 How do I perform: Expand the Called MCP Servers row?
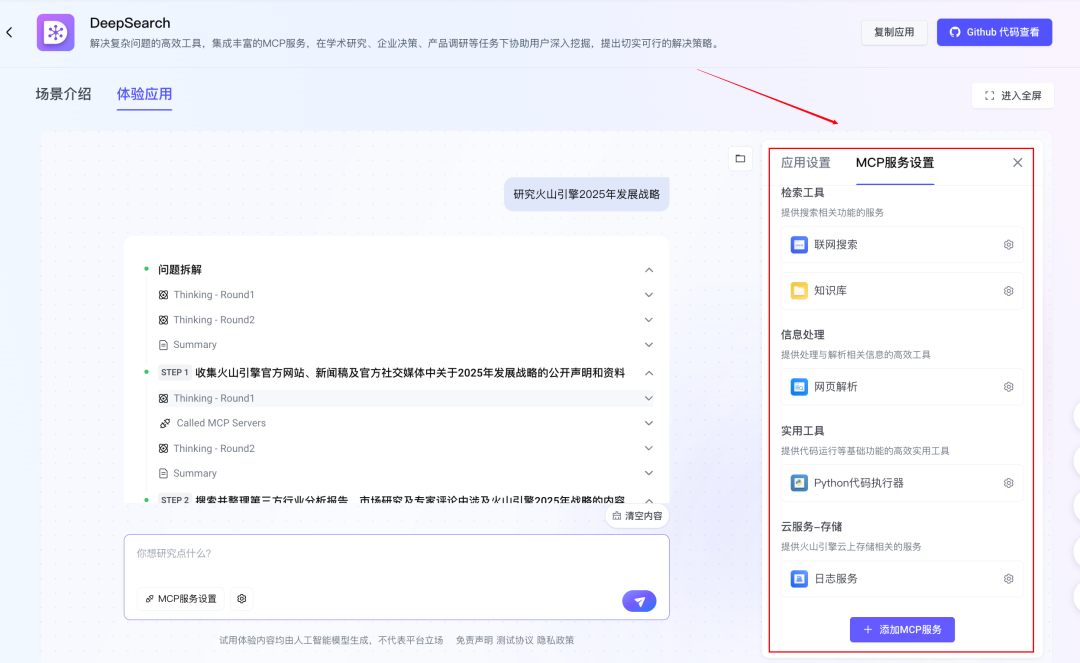(x=649, y=423)
